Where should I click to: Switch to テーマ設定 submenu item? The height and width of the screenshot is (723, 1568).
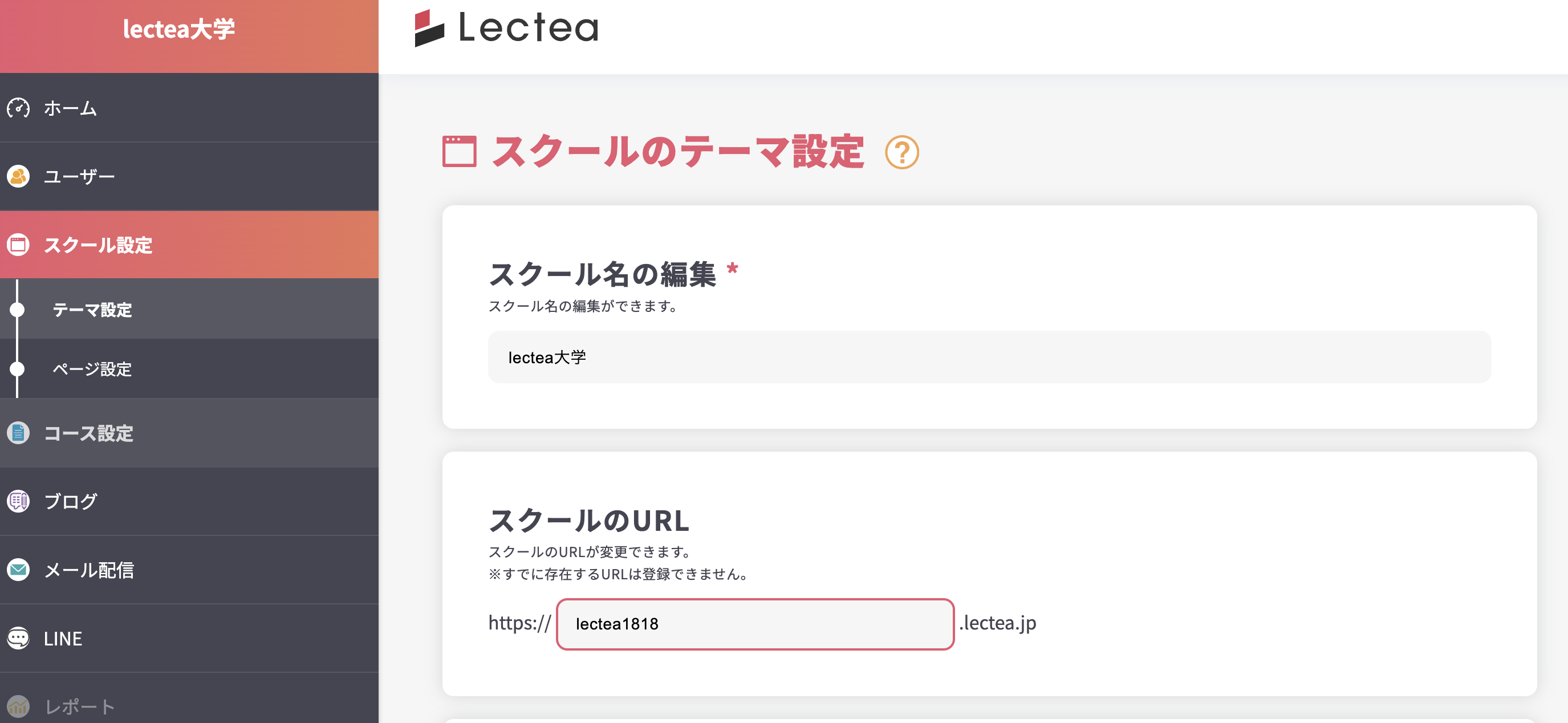click(91, 310)
